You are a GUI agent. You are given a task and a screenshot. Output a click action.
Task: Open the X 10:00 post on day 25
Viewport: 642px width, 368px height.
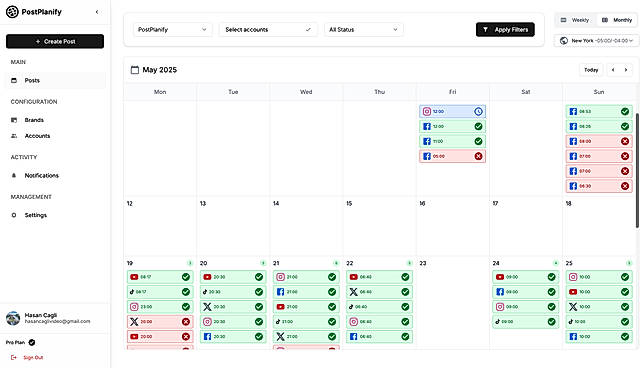[x=599, y=307]
